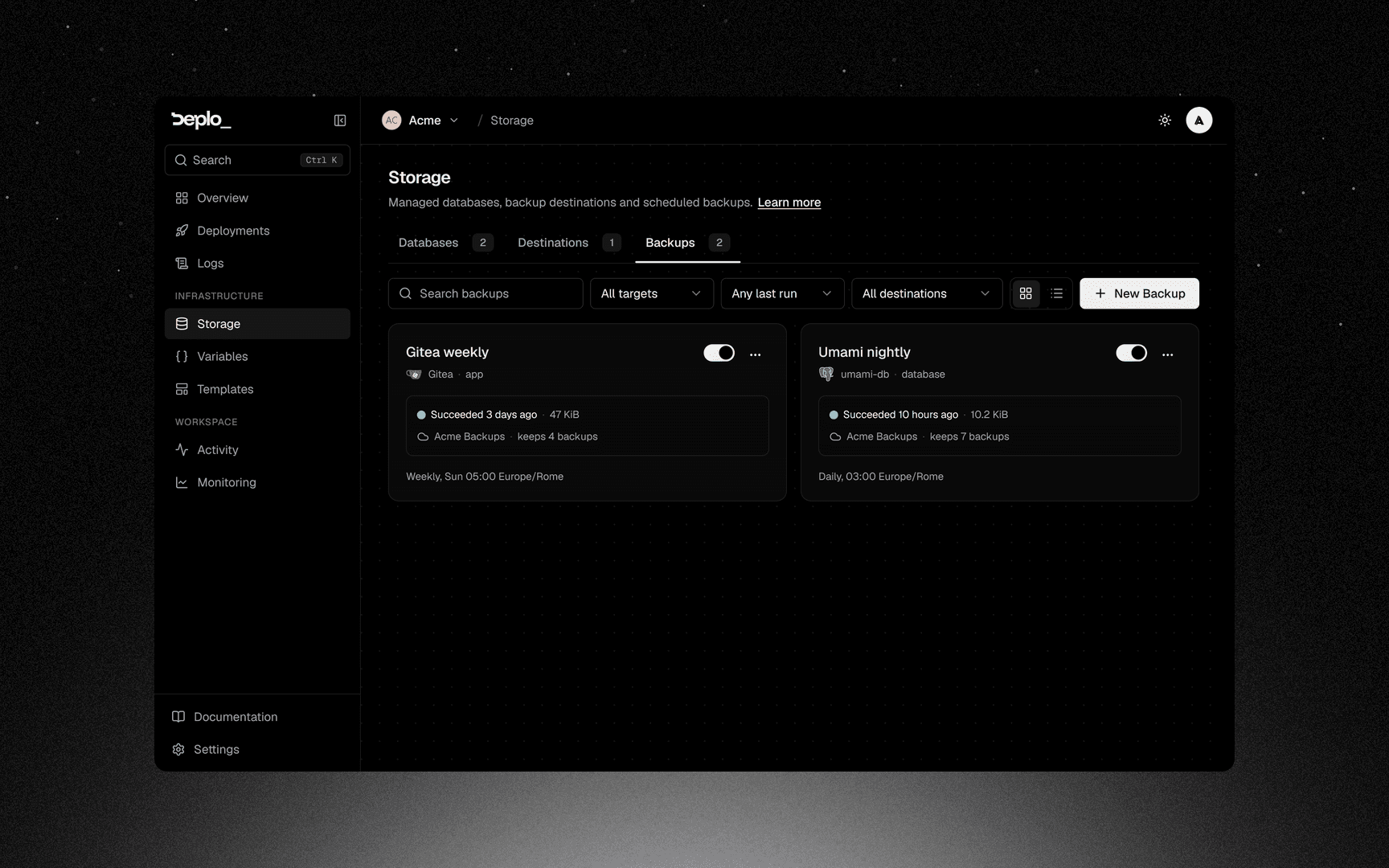The height and width of the screenshot is (868, 1389).
Task: Expand the All destinations filter
Action: (x=927, y=293)
